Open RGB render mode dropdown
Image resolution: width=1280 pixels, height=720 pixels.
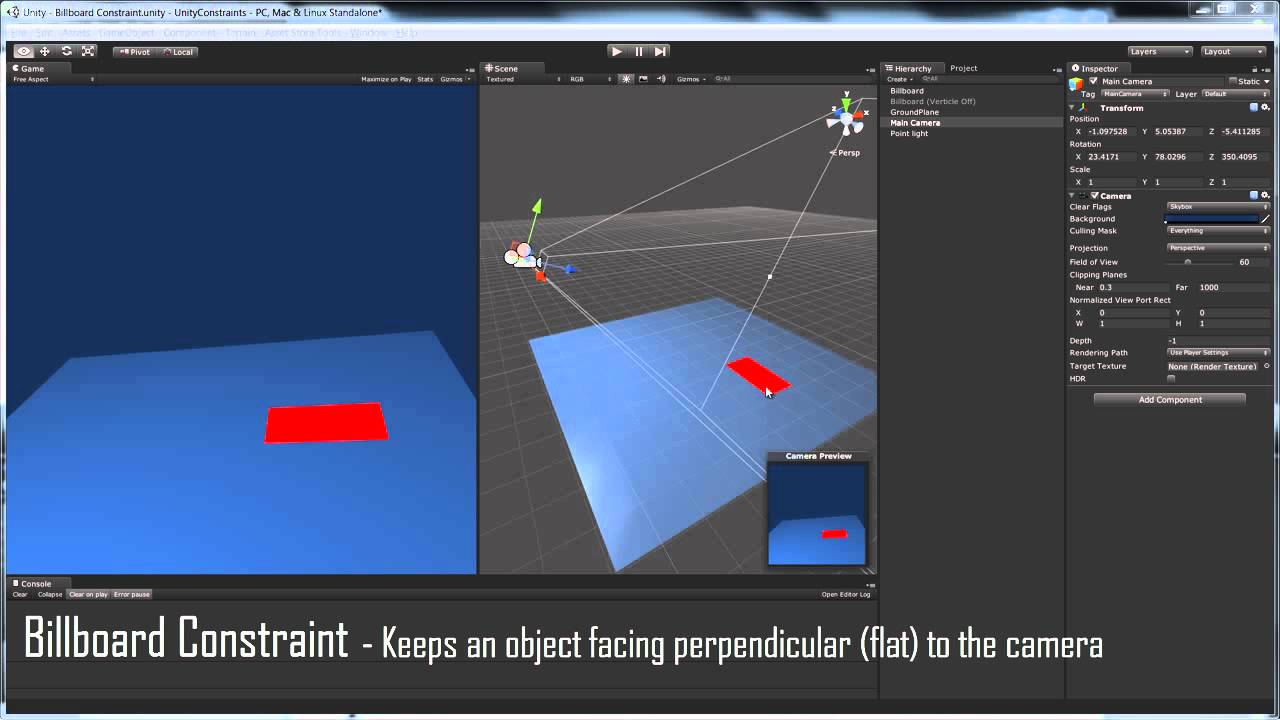(x=592, y=79)
